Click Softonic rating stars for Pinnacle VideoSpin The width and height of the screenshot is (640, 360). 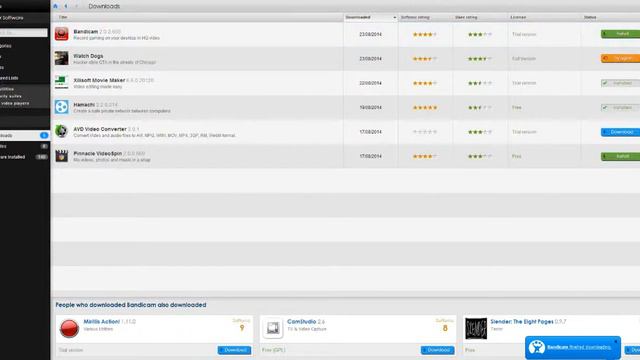click(424, 156)
